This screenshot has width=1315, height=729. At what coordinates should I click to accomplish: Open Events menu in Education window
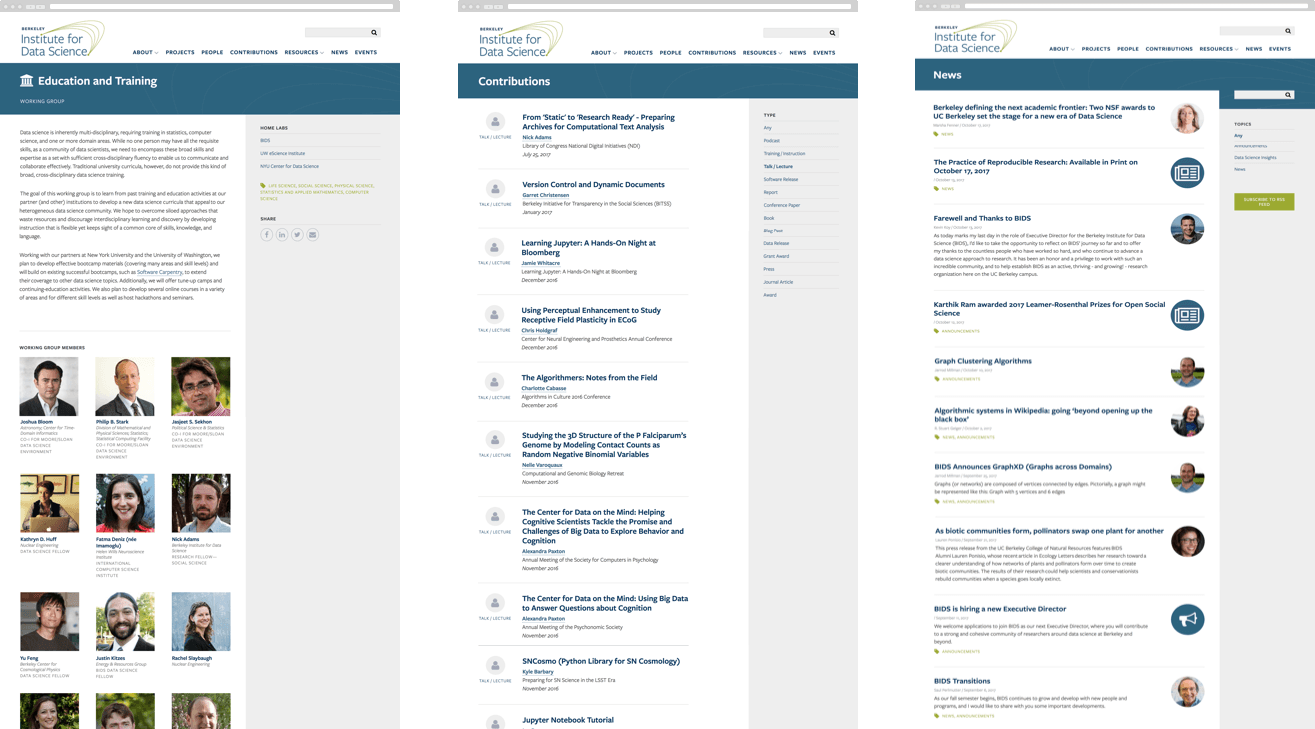coord(365,52)
